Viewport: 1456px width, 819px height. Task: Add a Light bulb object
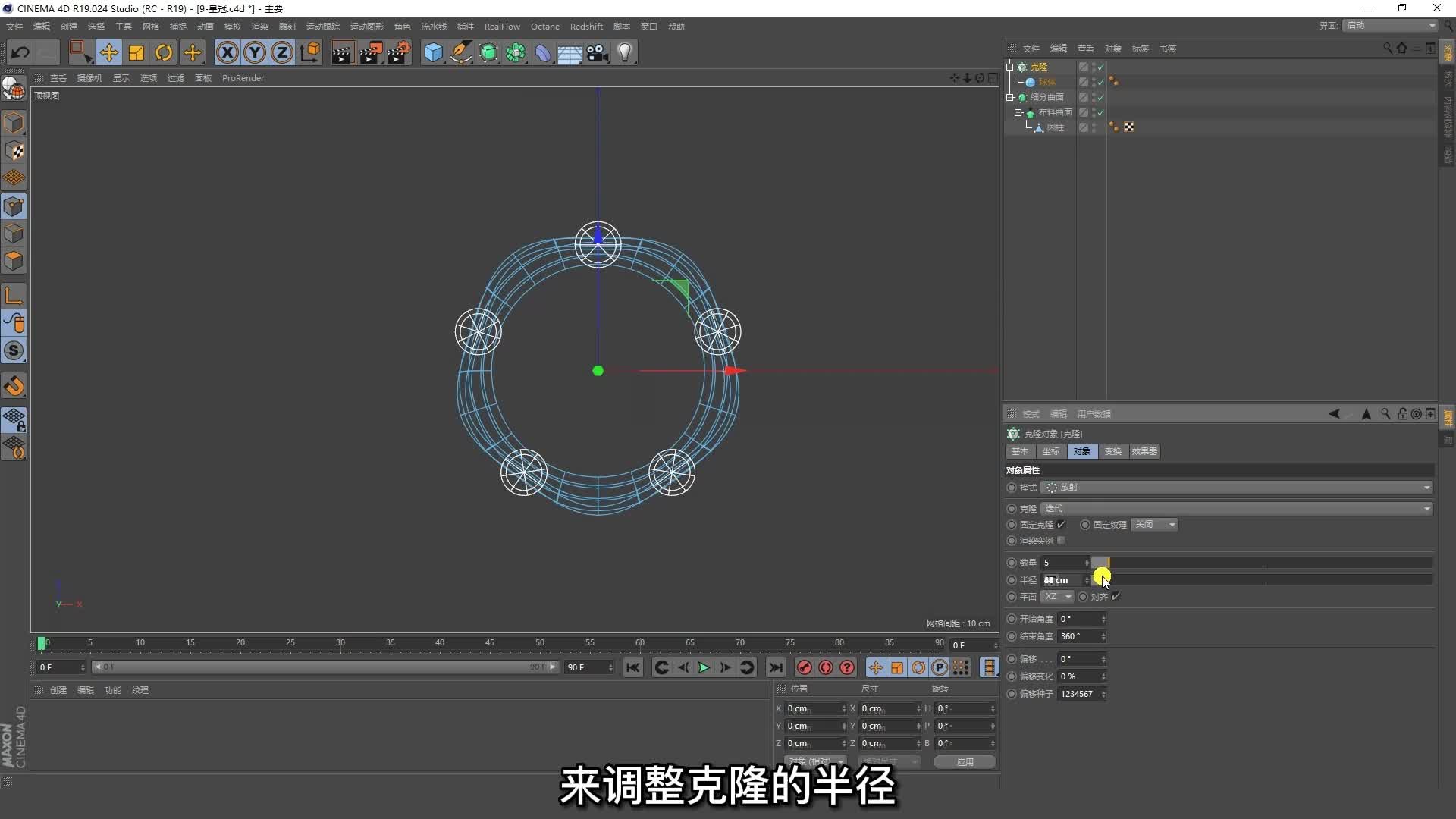(624, 52)
